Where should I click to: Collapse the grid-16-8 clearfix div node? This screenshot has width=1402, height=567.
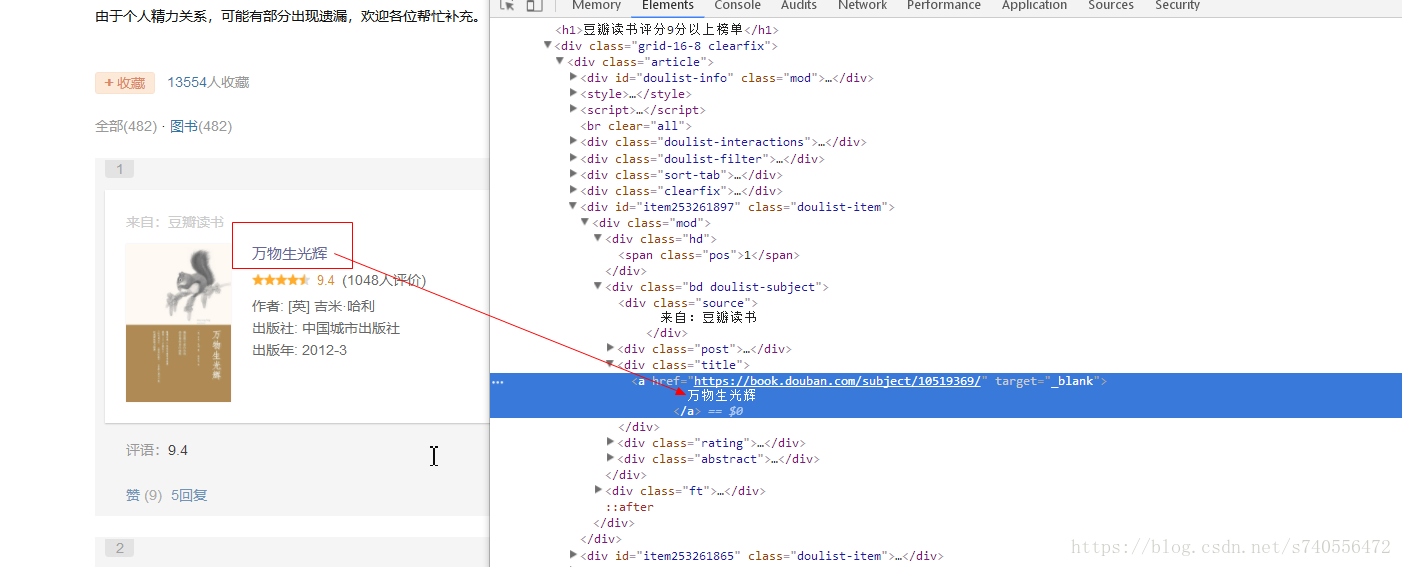[548, 46]
